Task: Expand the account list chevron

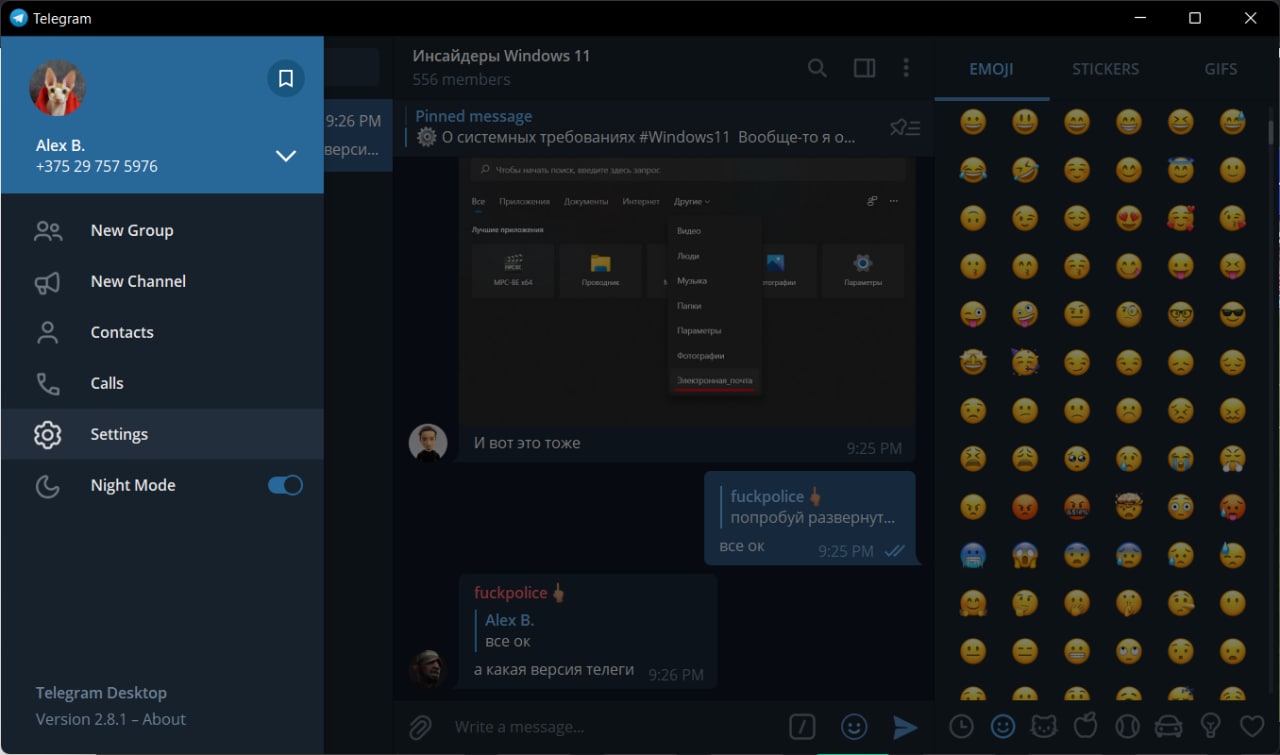Action: 286,156
